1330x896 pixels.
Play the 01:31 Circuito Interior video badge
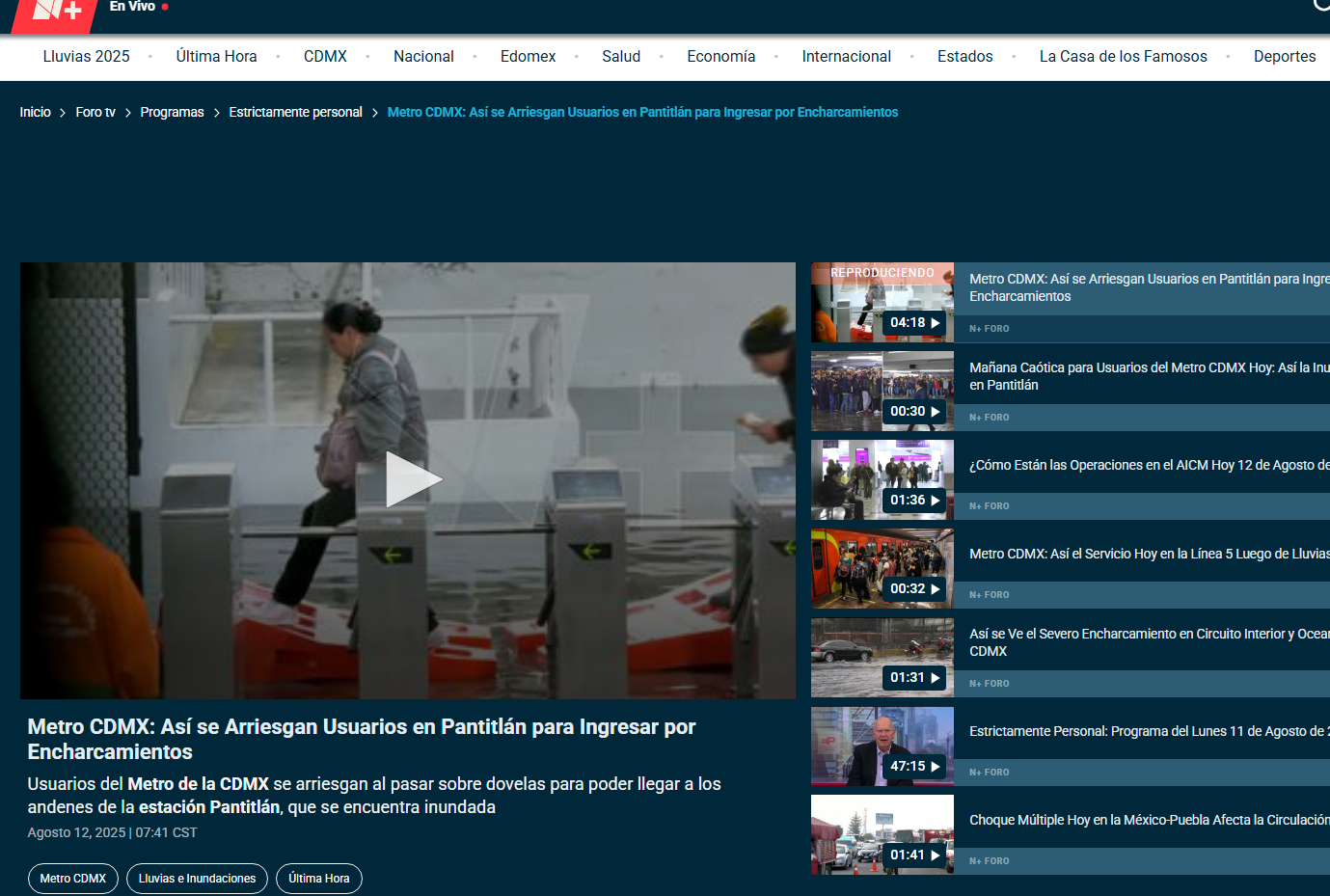pos(913,678)
